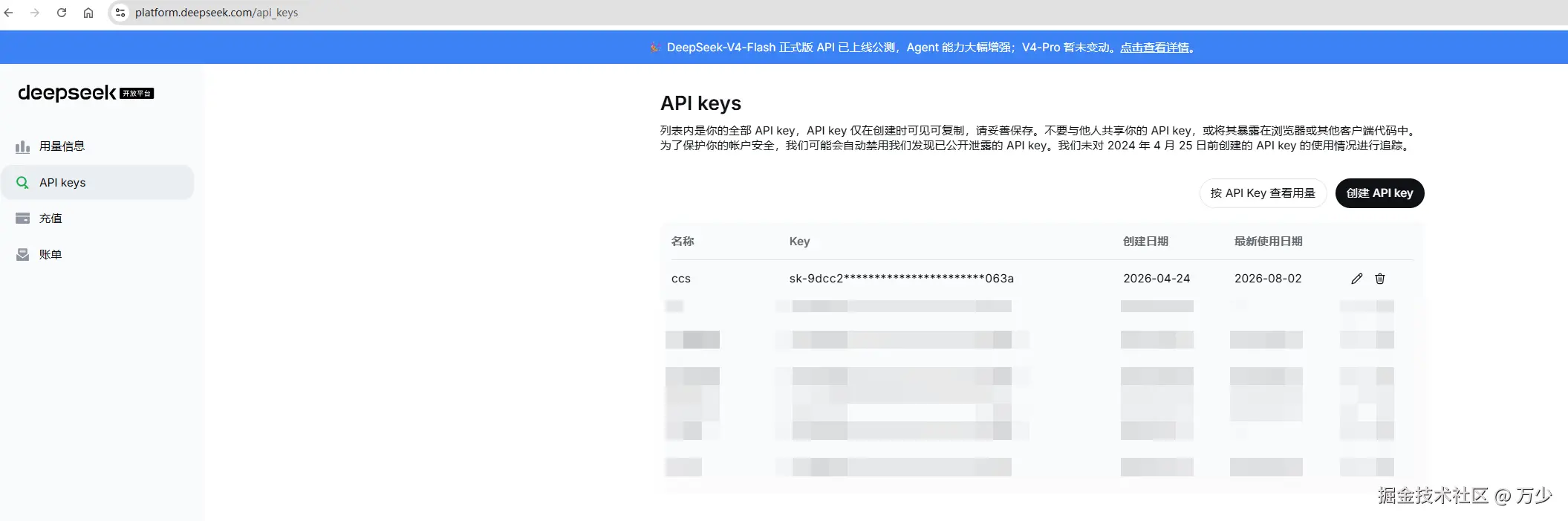Click the API keys page heading
This screenshot has width=1568, height=521.
[x=700, y=103]
